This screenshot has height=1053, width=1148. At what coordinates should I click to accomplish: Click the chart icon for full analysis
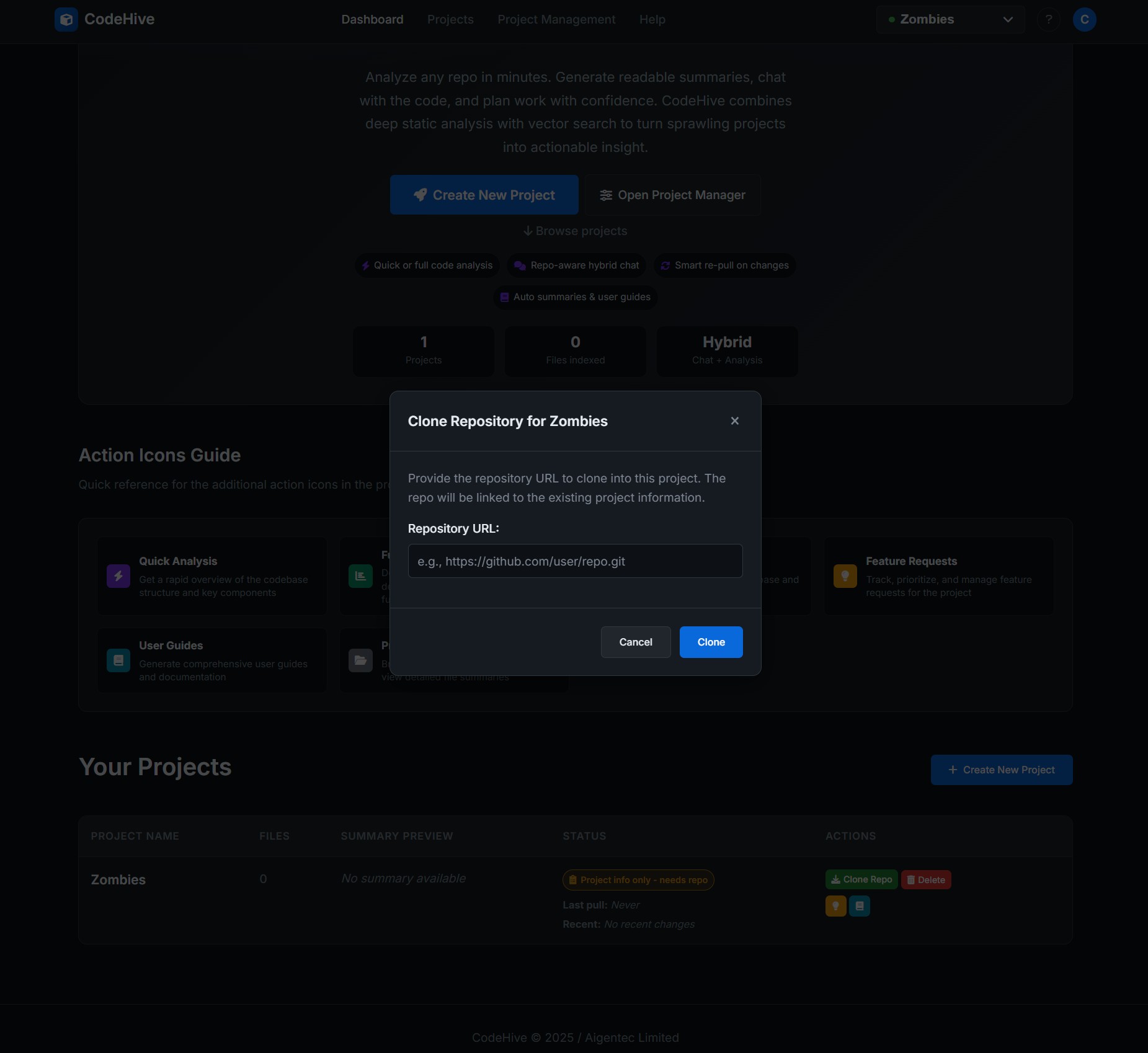click(x=360, y=576)
